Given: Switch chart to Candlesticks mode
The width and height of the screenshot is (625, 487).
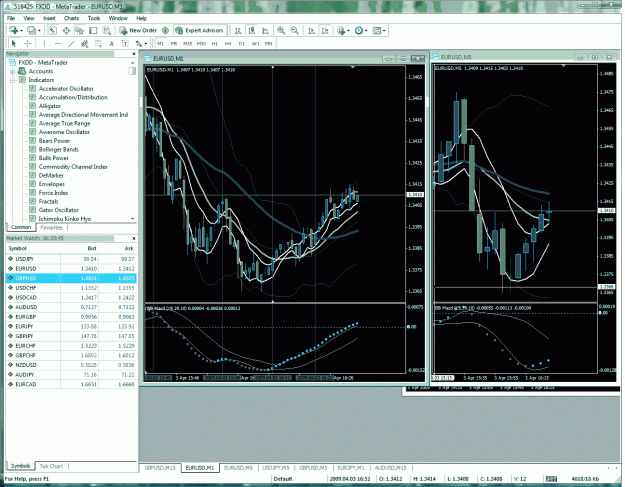Looking at the screenshot, I should coord(252,30).
